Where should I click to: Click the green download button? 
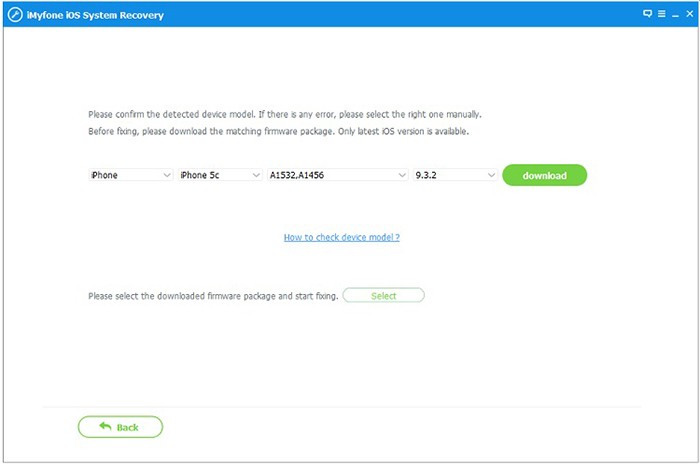tap(545, 175)
